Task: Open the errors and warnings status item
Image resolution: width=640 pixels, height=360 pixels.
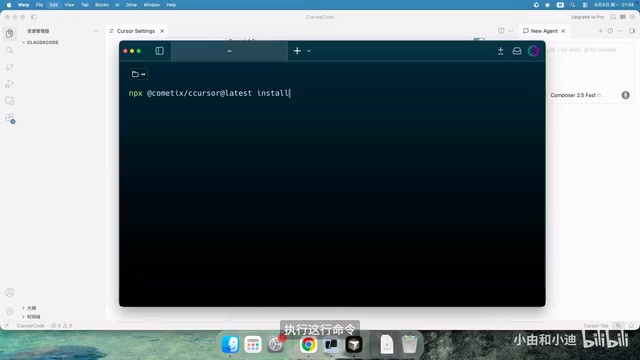Action: click(62, 326)
